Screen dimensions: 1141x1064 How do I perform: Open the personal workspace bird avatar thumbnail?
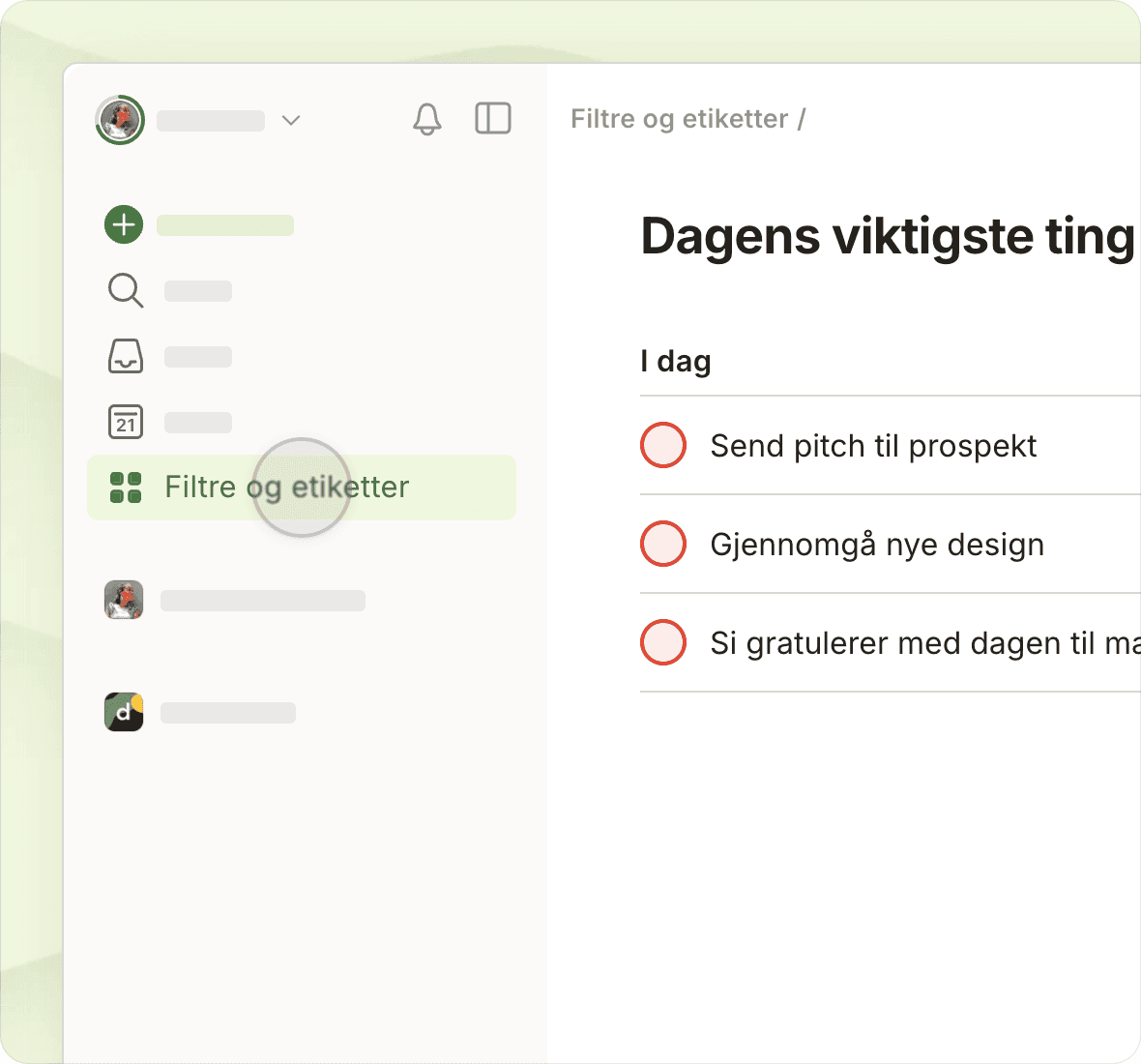pyautogui.click(x=124, y=600)
